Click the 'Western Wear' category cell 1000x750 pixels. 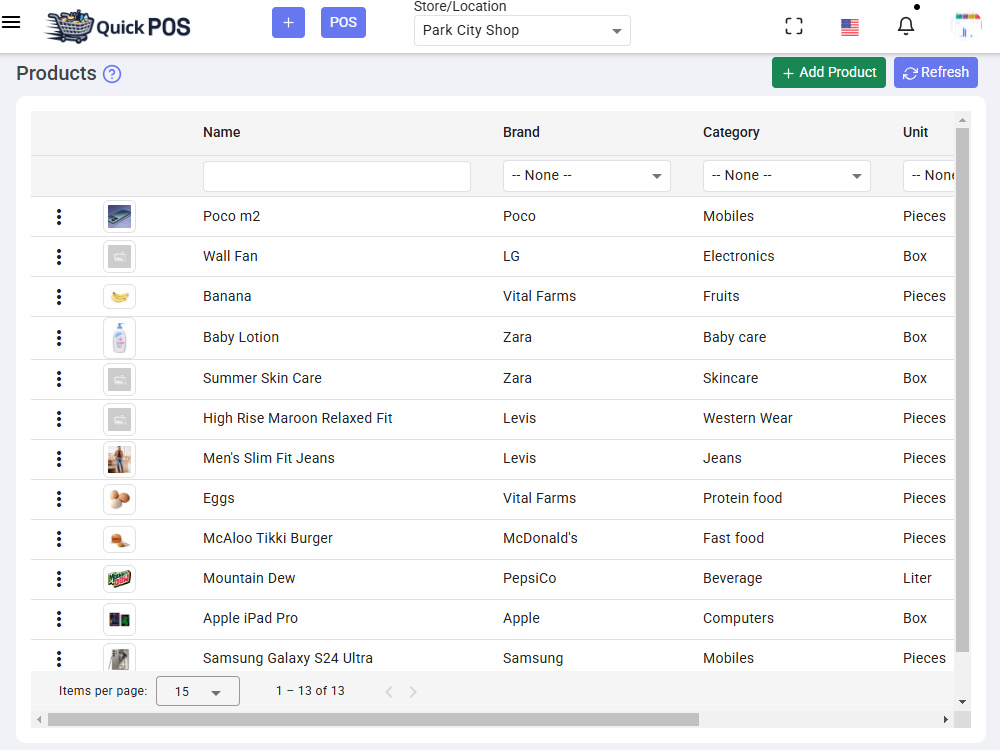coord(747,418)
